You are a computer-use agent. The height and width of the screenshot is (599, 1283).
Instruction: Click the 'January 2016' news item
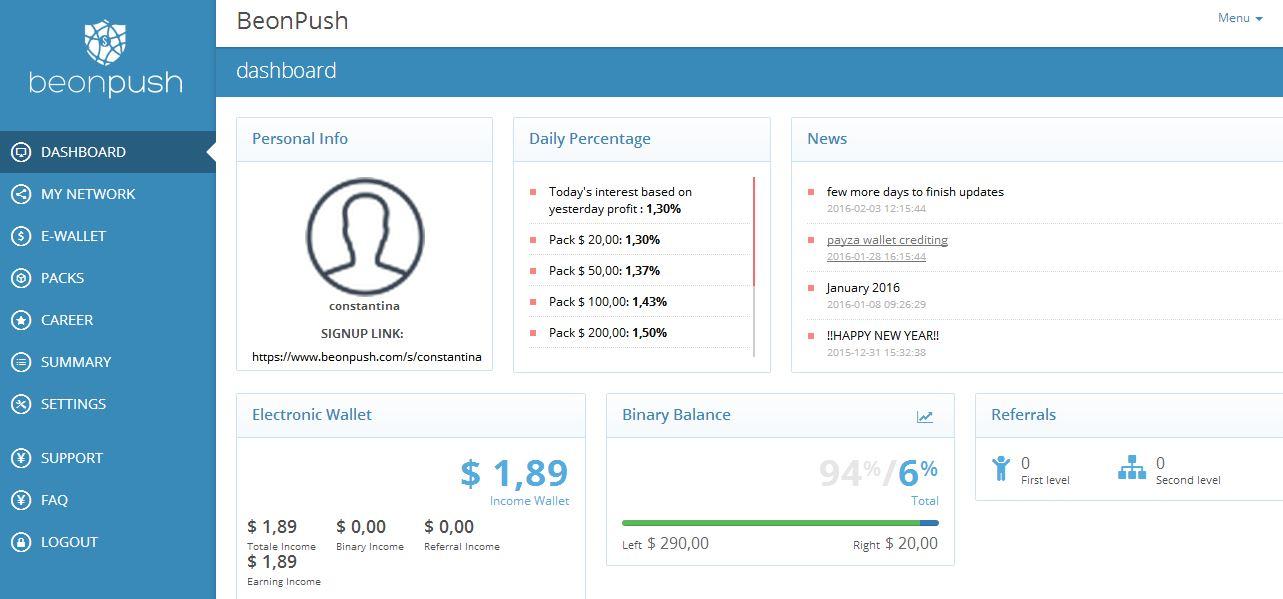863,288
